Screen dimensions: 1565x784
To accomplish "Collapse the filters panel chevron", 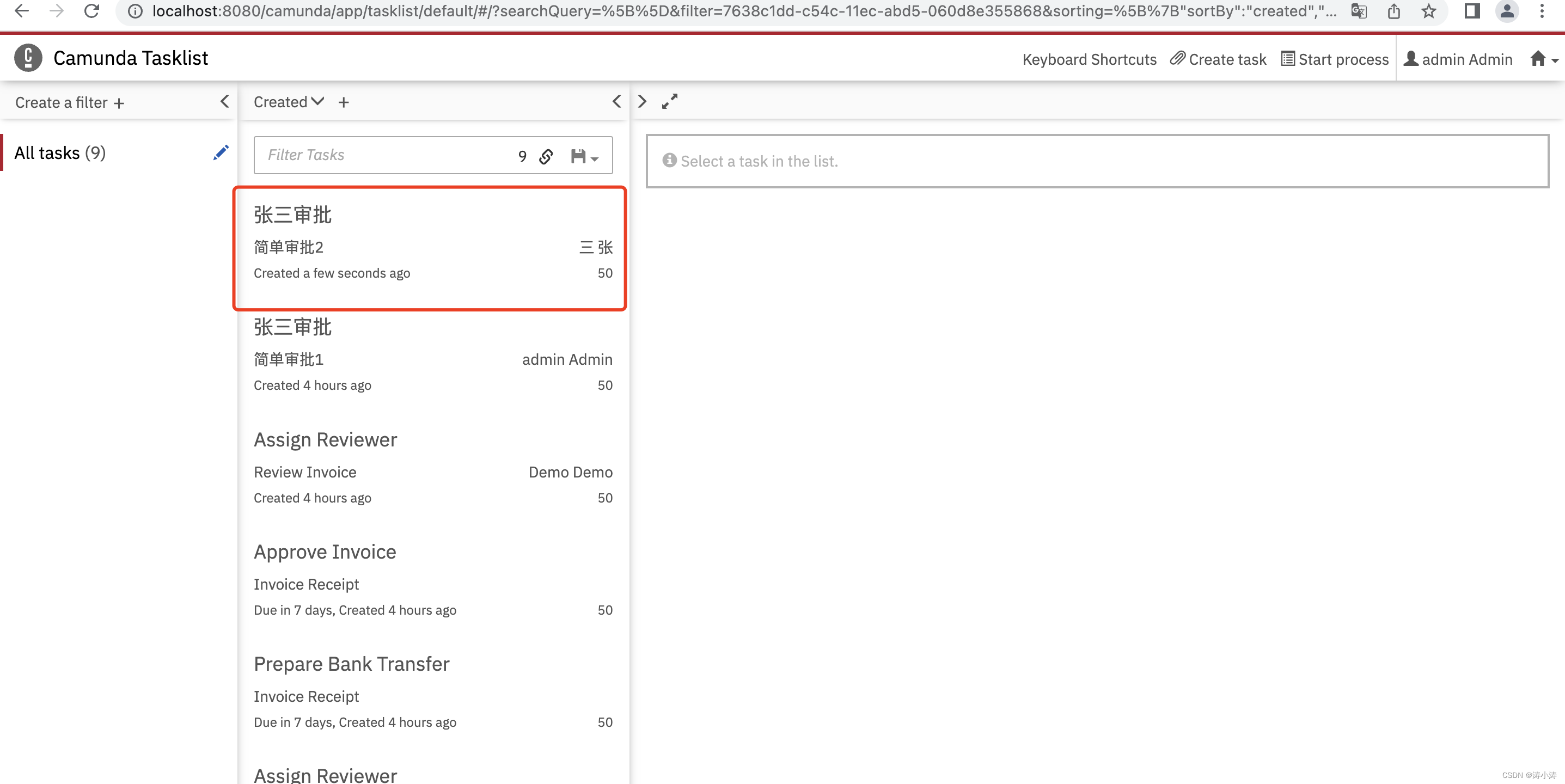I will click(x=225, y=101).
